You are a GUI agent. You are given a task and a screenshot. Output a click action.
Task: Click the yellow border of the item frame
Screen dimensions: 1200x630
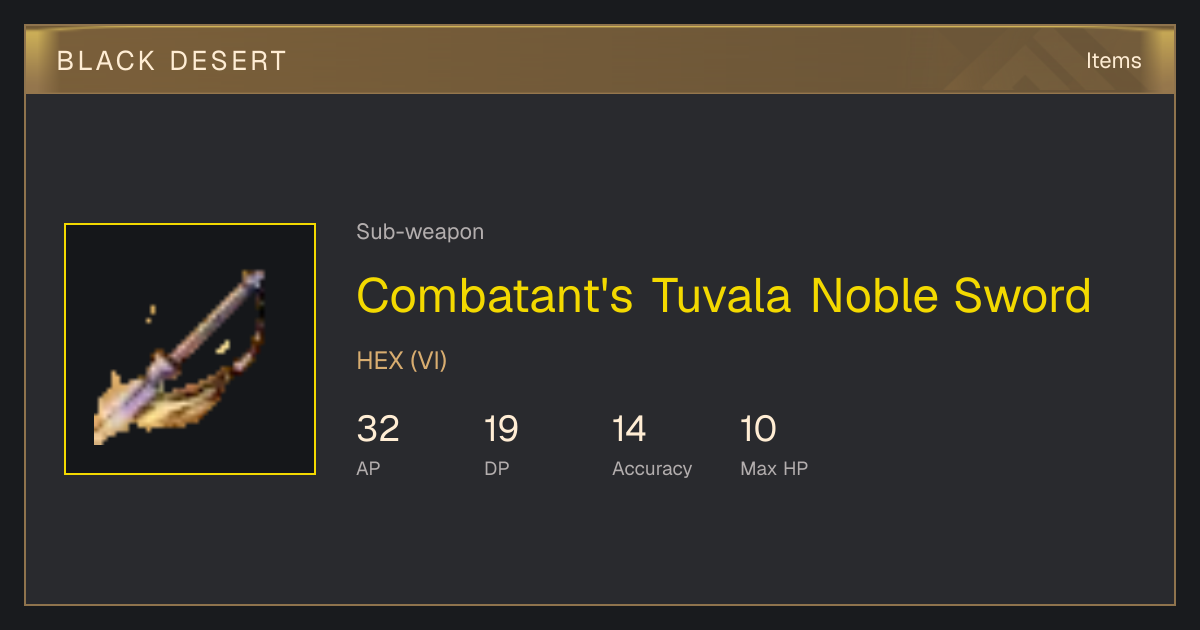65,349
